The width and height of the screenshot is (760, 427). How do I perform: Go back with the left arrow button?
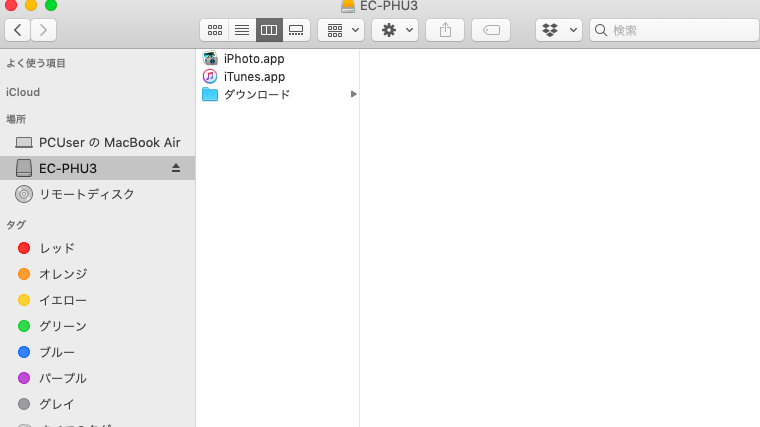(17, 30)
